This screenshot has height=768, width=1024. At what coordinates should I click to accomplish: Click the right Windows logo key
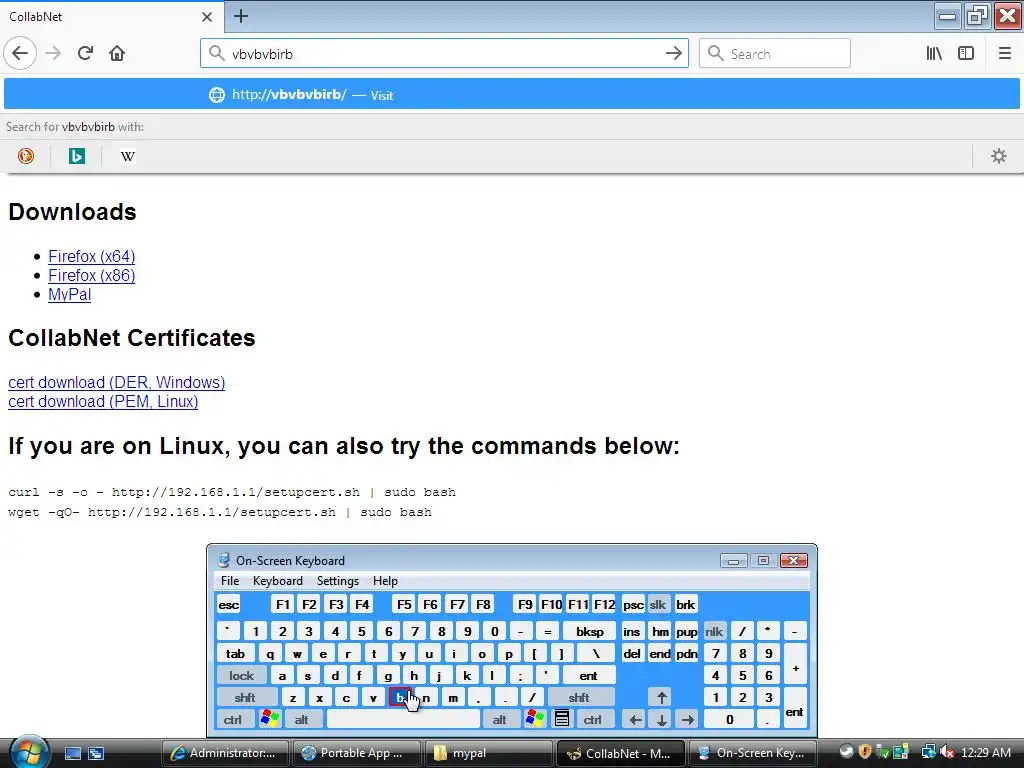(x=534, y=720)
